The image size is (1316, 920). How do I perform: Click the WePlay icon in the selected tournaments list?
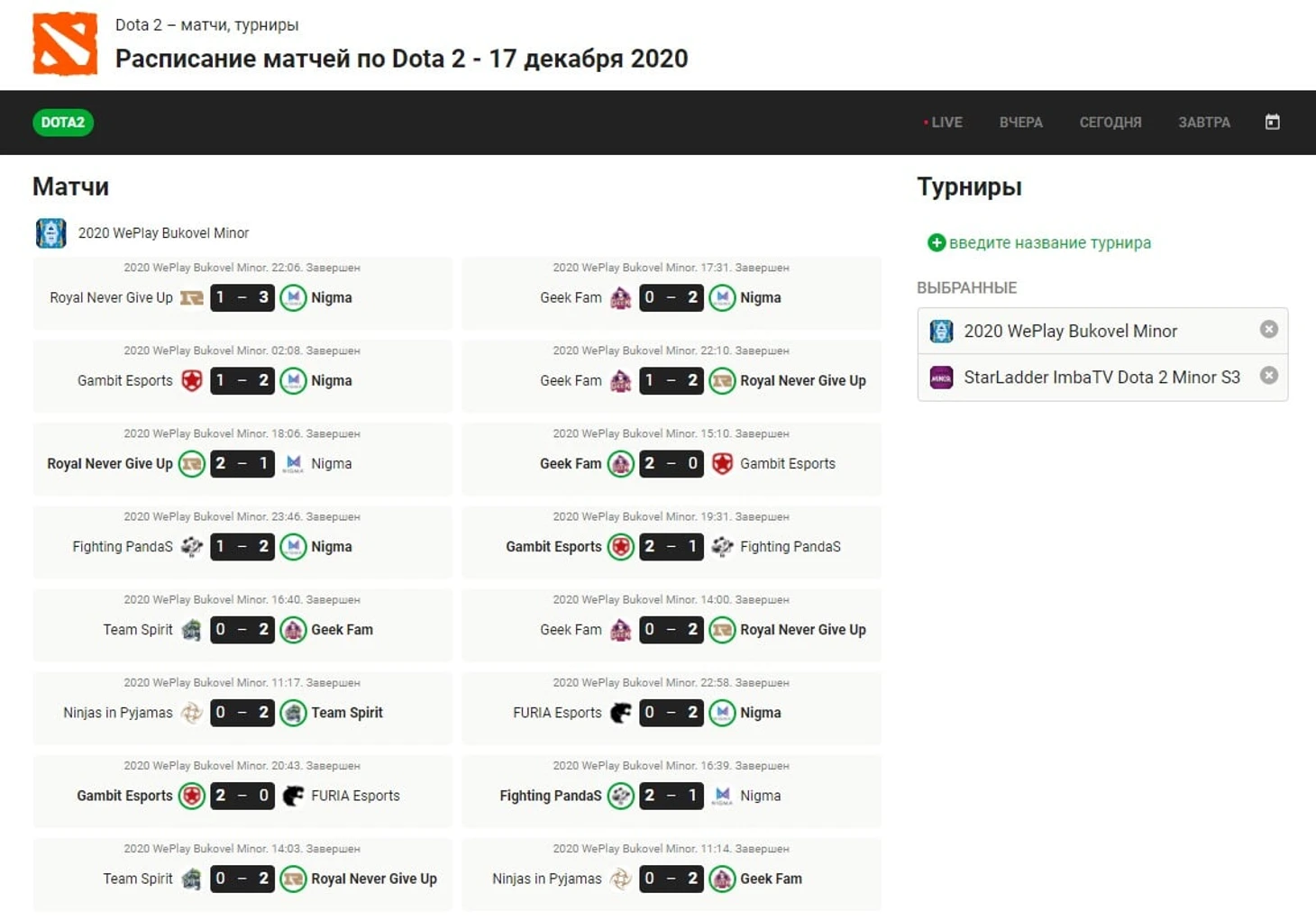coord(941,331)
